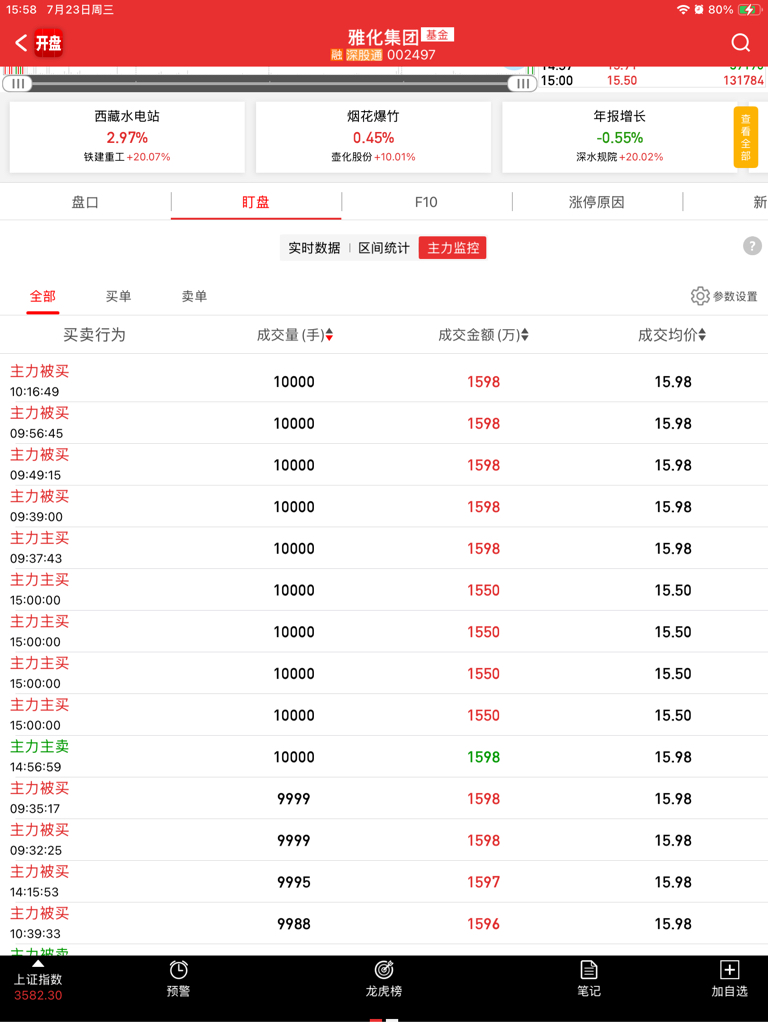Tap 铁建重工 +20.07% leader stock
768x1024 pixels.
[x=127, y=157]
